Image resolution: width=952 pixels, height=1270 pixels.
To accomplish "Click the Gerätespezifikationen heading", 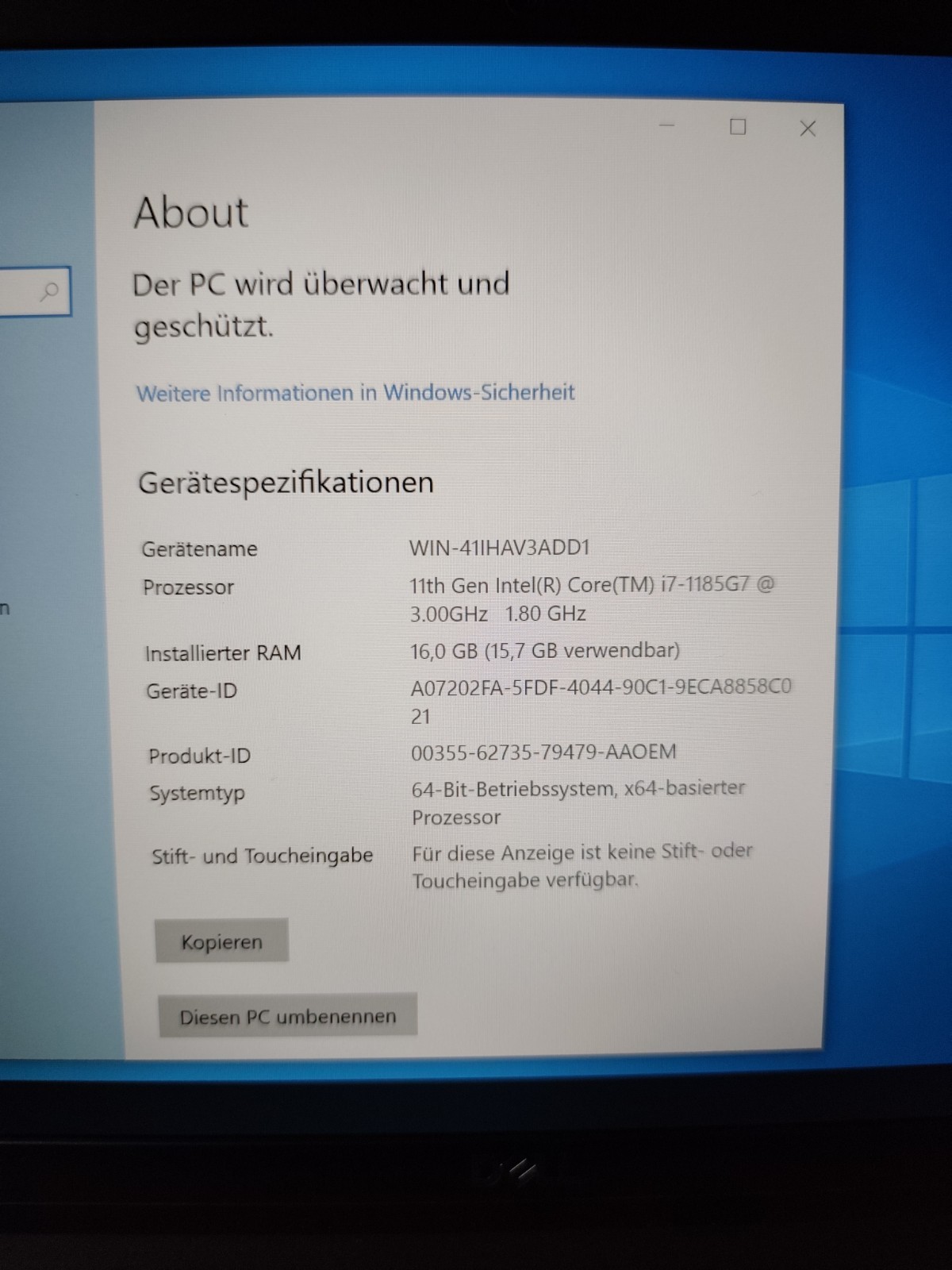I will coord(286,483).
